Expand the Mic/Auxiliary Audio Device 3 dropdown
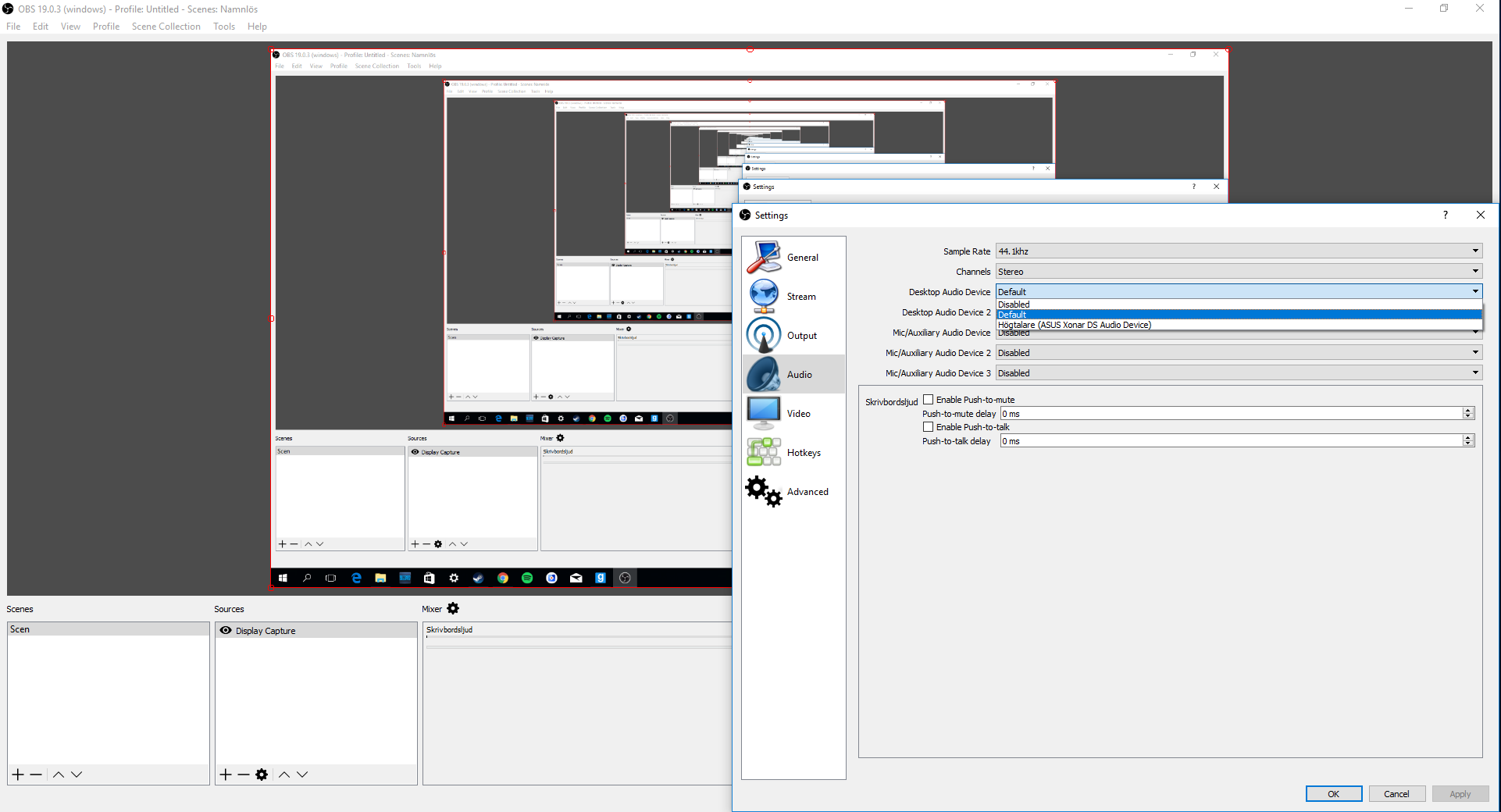The width and height of the screenshot is (1501, 812). [1475, 372]
